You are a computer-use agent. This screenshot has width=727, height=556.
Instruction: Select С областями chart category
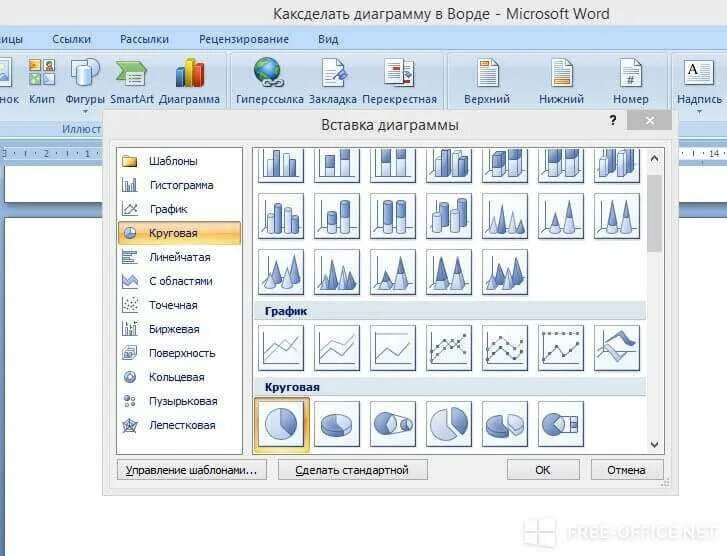tap(179, 281)
